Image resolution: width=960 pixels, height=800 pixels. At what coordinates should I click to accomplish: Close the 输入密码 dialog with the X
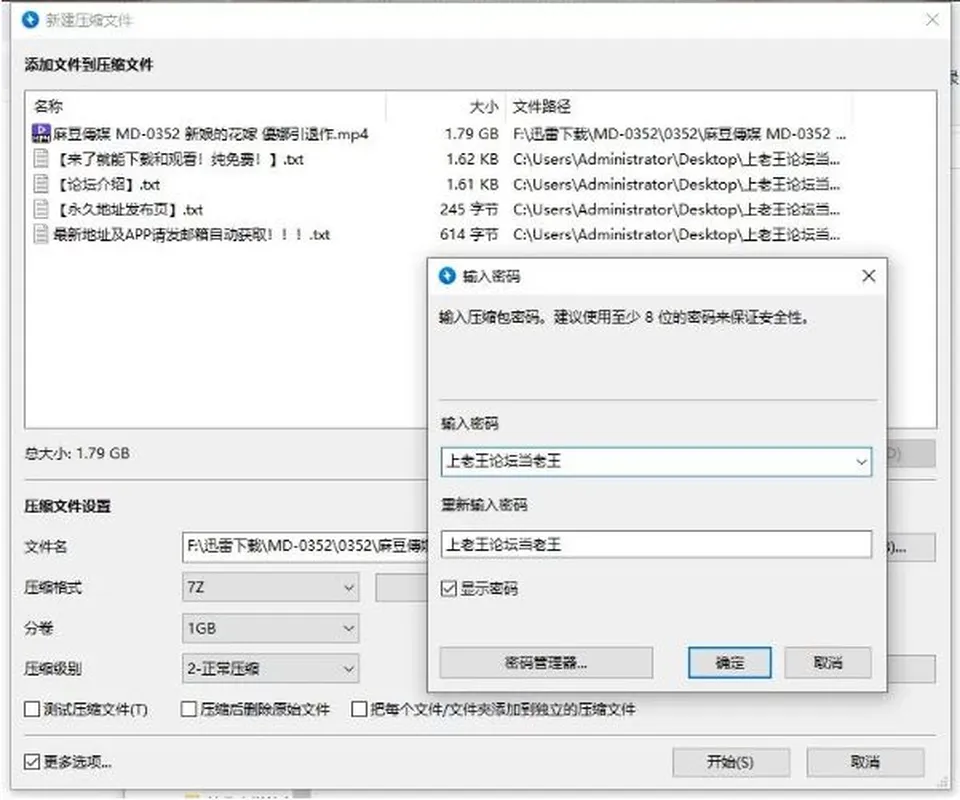tap(868, 276)
